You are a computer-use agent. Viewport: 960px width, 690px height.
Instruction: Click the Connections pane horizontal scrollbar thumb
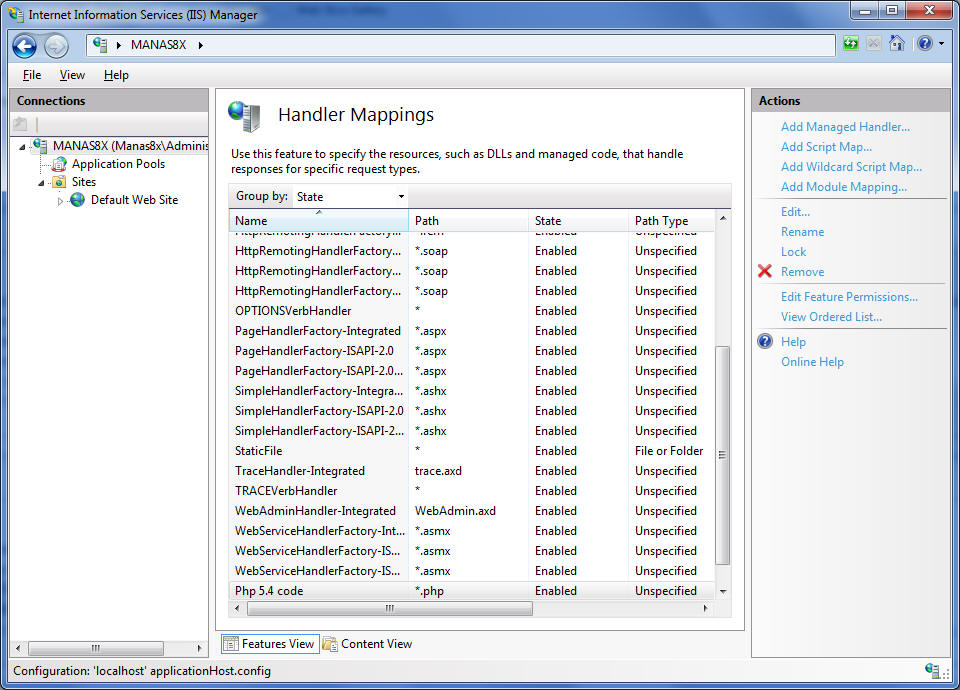click(96, 648)
